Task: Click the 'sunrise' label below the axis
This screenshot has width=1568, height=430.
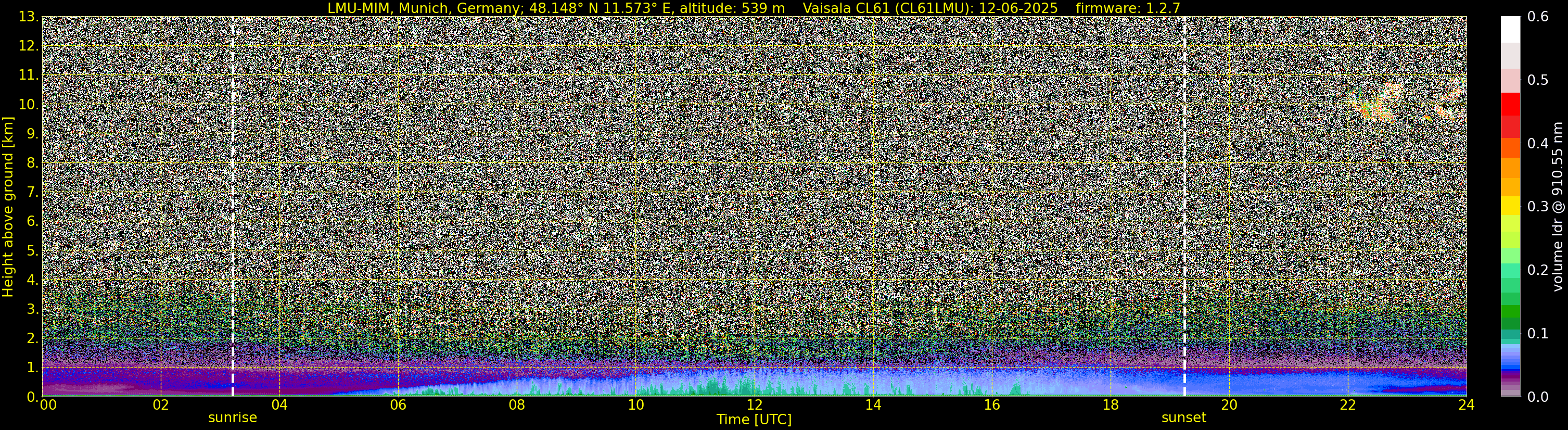Action: pos(233,418)
